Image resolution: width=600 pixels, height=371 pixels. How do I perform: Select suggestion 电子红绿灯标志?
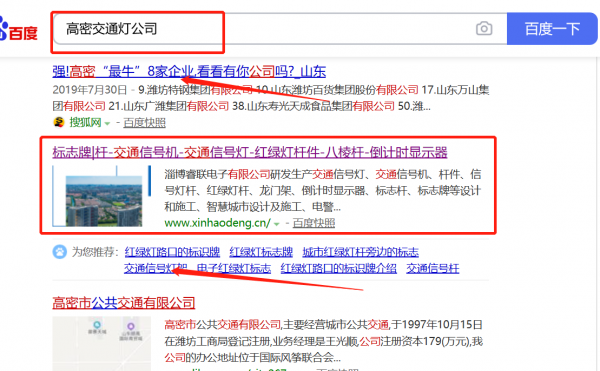point(234,268)
